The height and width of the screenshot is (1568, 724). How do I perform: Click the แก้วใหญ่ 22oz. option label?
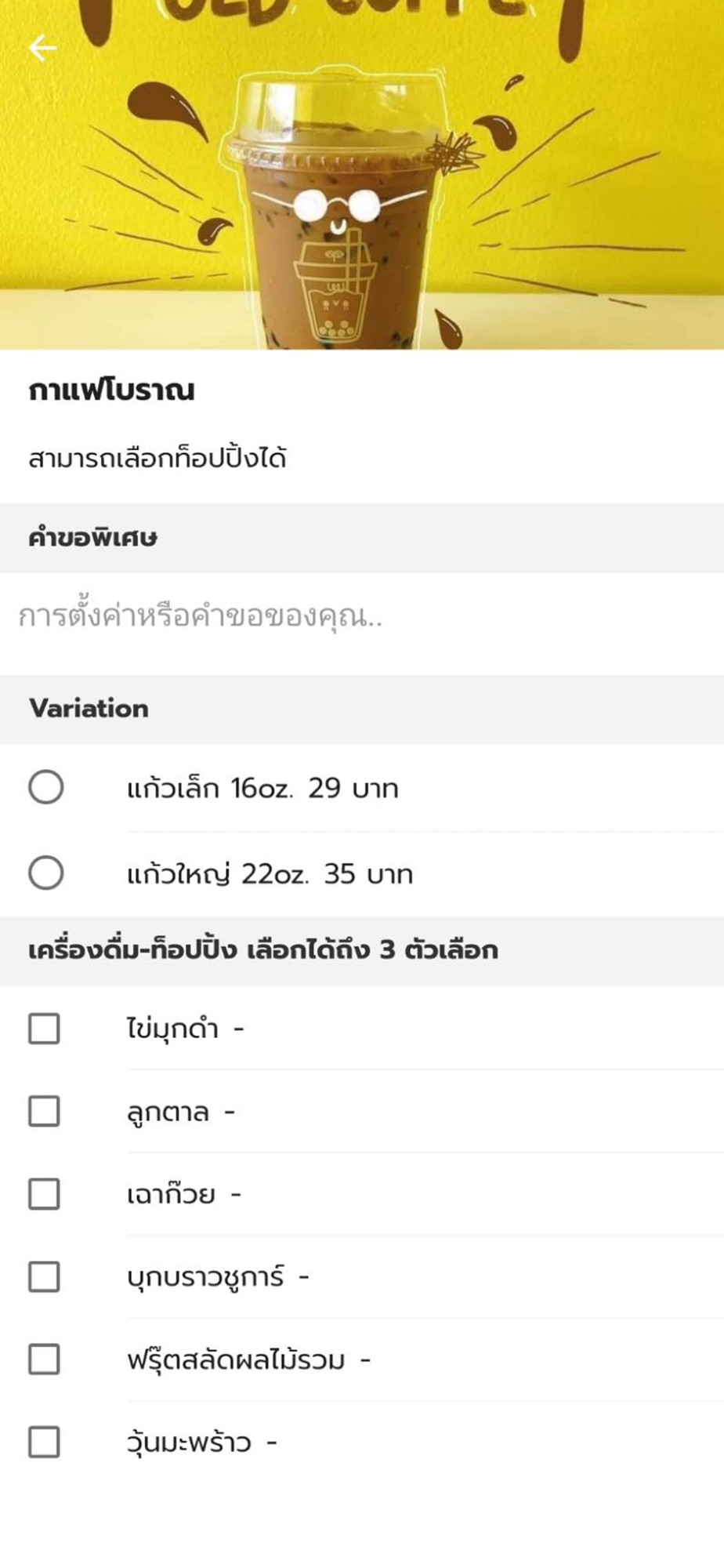[x=270, y=874]
